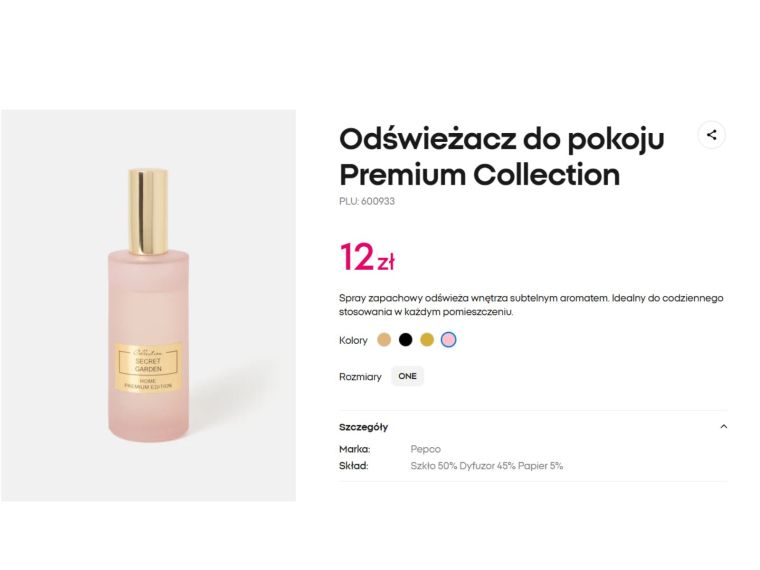Collapse the Szczegóły section chevron
The height and width of the screenshot is (570, 760).
coord(724,427)
